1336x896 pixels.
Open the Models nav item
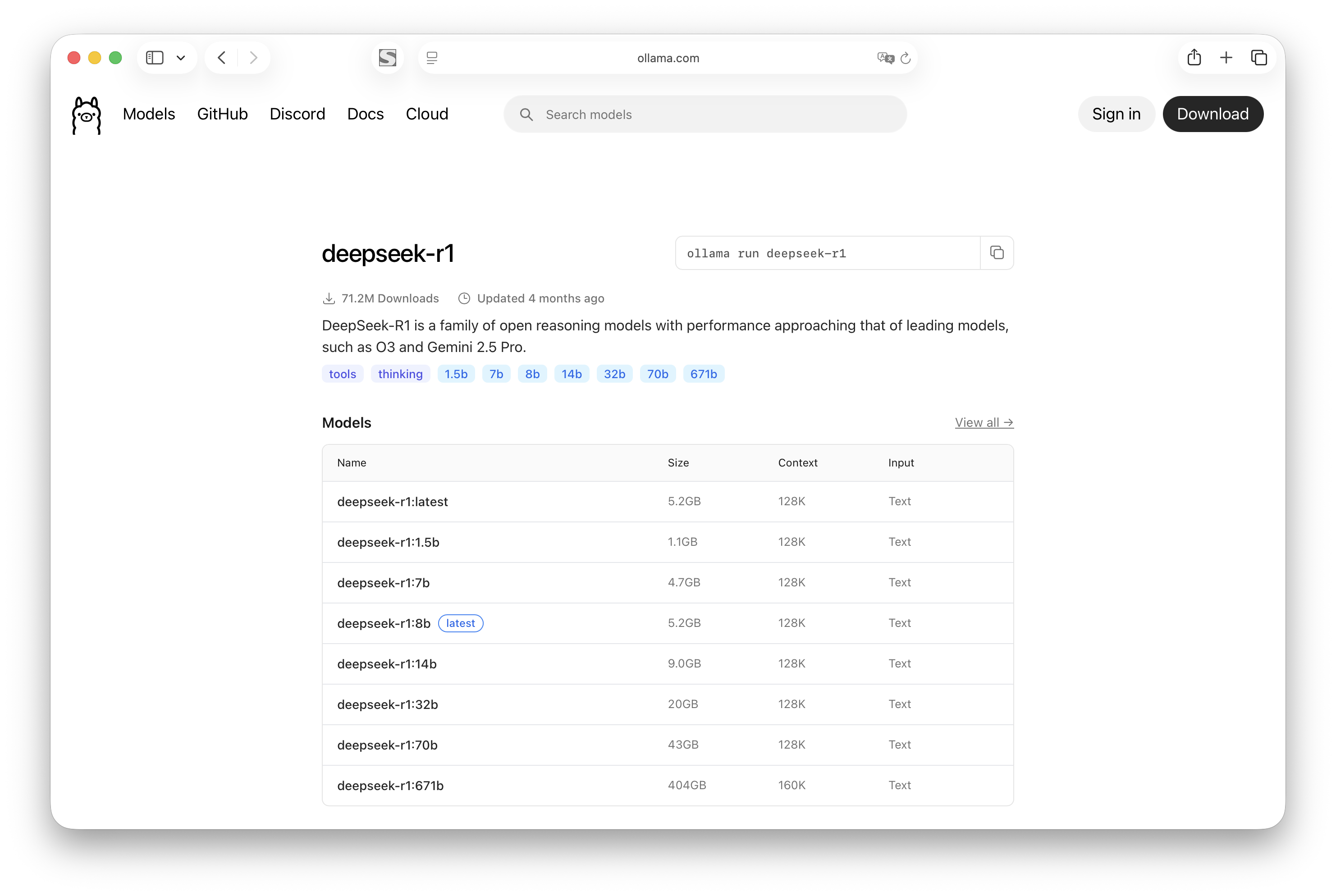coord(149,114)
